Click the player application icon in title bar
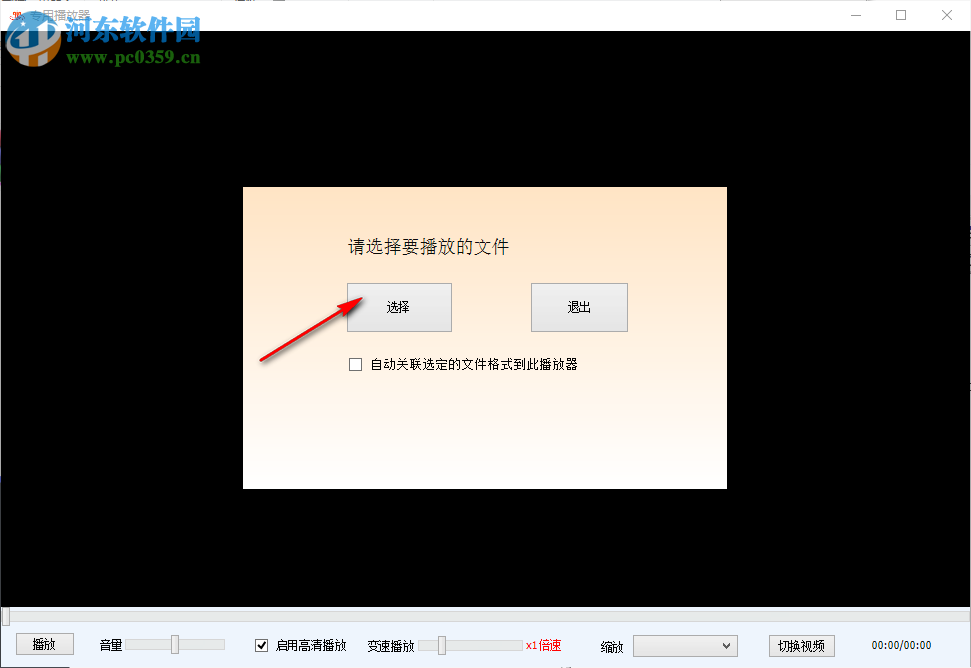The image size is (971, 668). [x=16, y=14]
